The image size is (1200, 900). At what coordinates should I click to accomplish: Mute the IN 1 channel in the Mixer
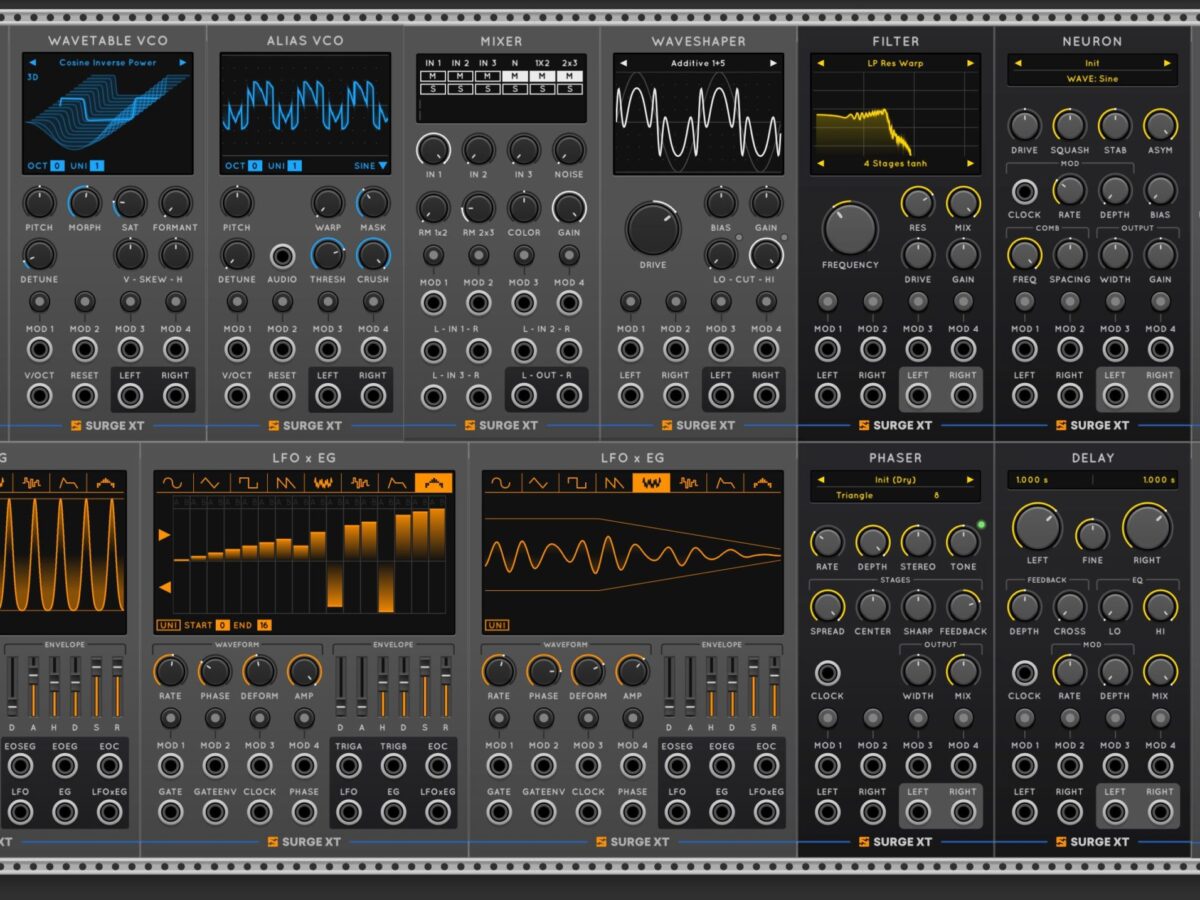432,76
